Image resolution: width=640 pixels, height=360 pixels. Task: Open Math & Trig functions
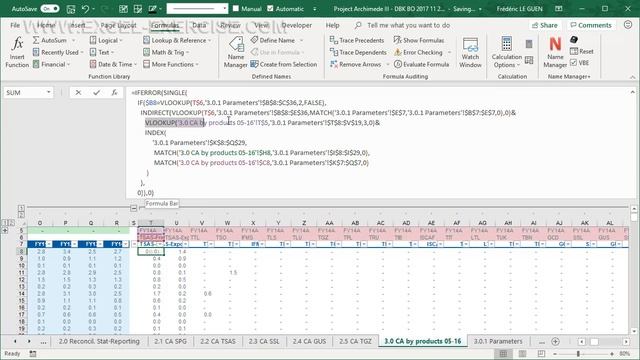(166, 52)
